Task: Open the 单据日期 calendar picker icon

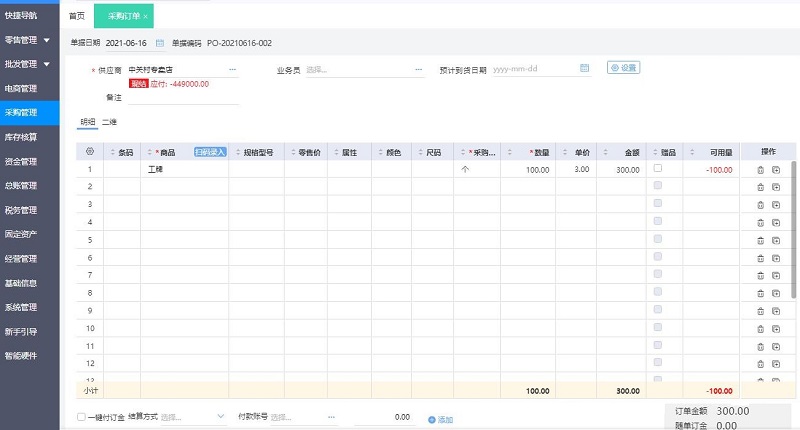Action: tap(160, 43)
